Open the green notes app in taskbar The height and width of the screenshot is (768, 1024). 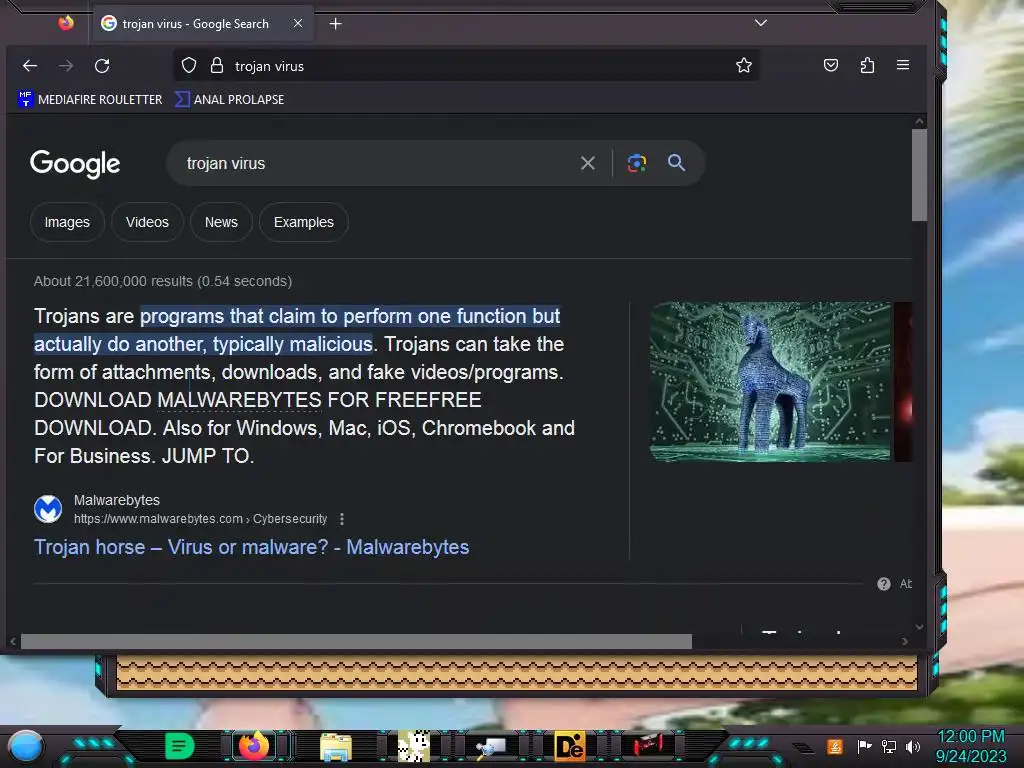coord(179,746)
